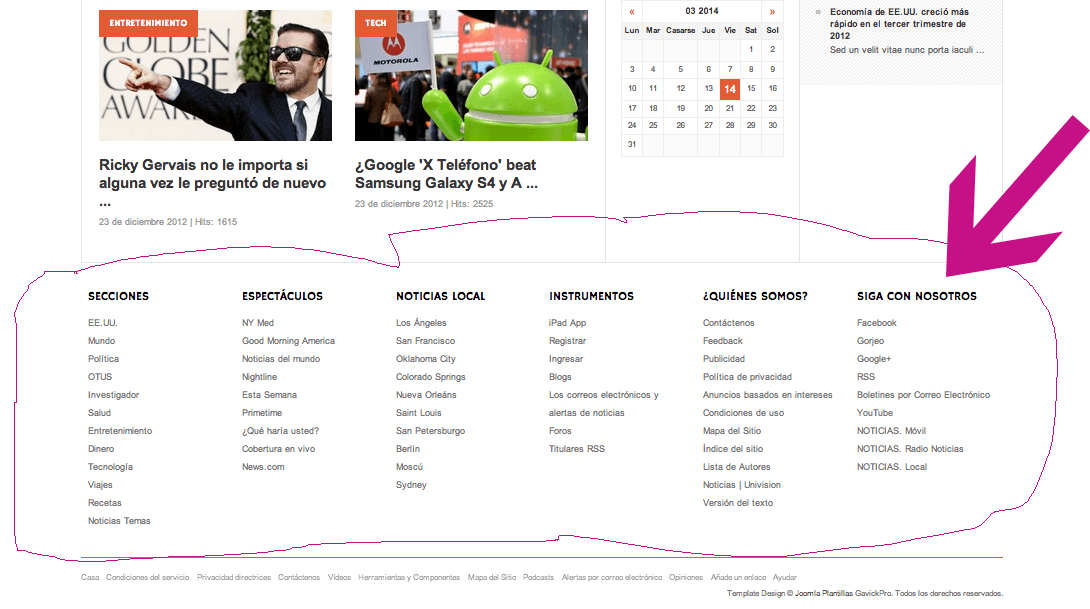Open Recetas link

pos(105,503)
